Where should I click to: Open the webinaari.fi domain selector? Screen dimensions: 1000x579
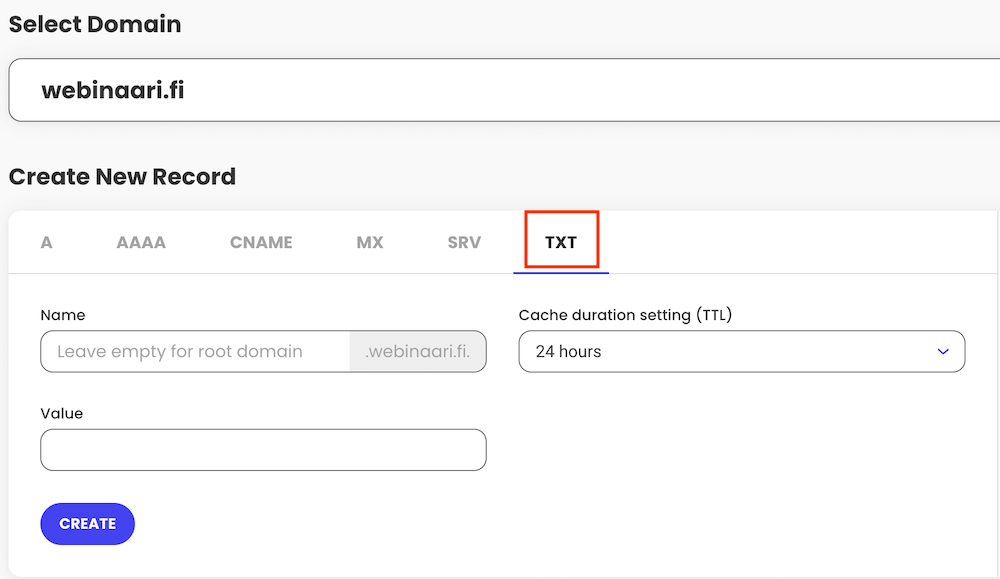pyautogui.click(x=504, y=90)
